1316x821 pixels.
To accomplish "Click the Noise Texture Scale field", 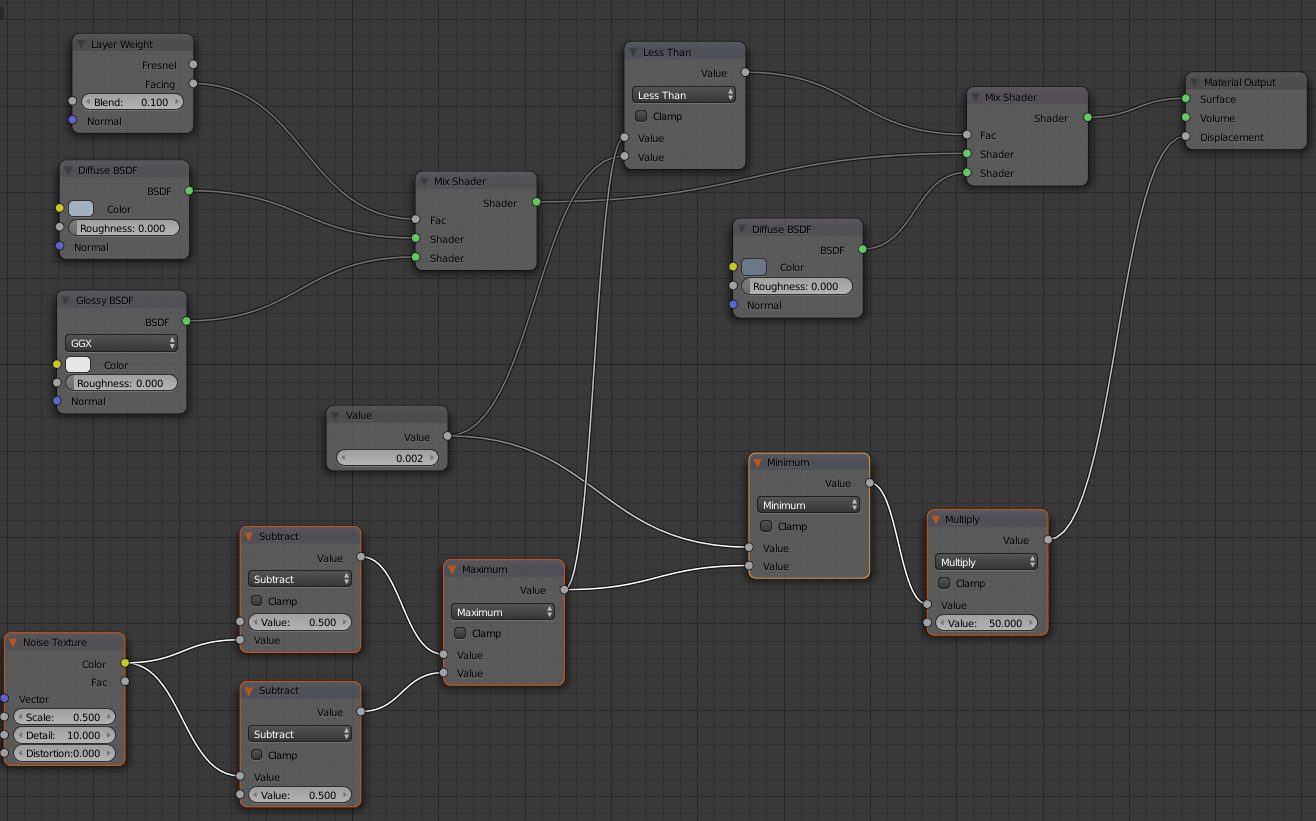I will tap(64, 717).
